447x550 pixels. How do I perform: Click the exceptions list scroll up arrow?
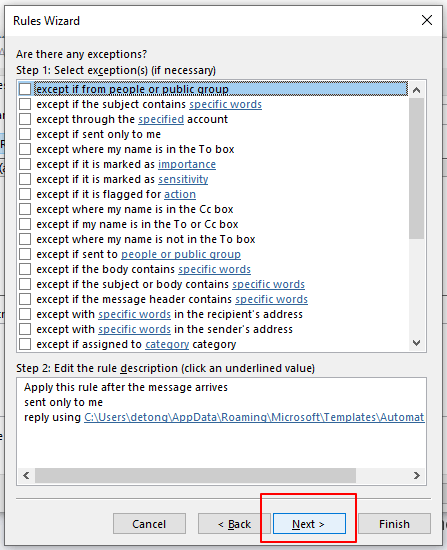pyautogui.click(x=416, y=90)
